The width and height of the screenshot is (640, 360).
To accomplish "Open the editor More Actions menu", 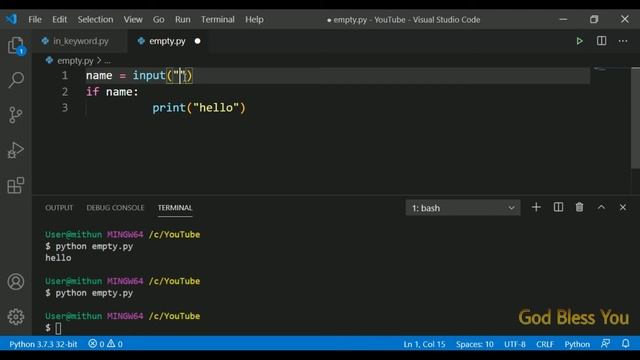I will (x=622, y=41).
